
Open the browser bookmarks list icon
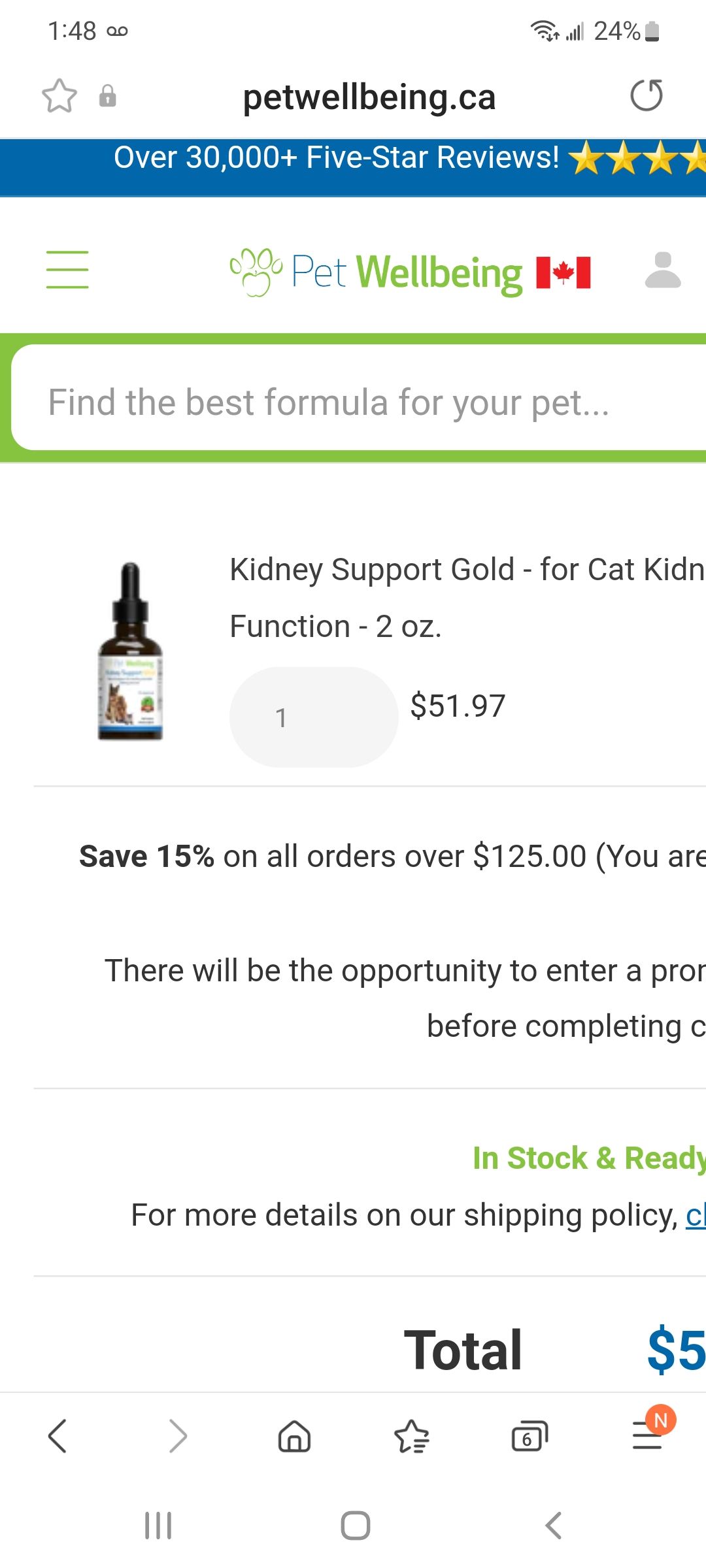click(x=412, y=1436)
